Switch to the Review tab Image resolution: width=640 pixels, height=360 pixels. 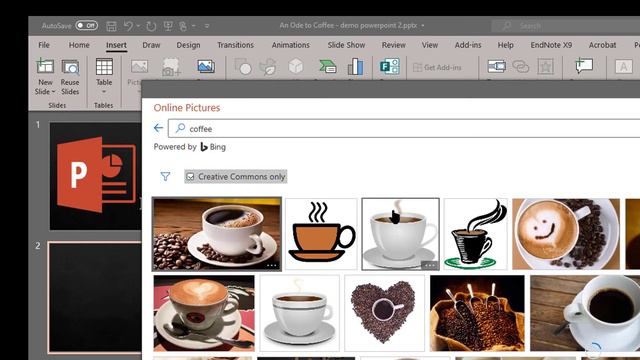pos(393,45)
